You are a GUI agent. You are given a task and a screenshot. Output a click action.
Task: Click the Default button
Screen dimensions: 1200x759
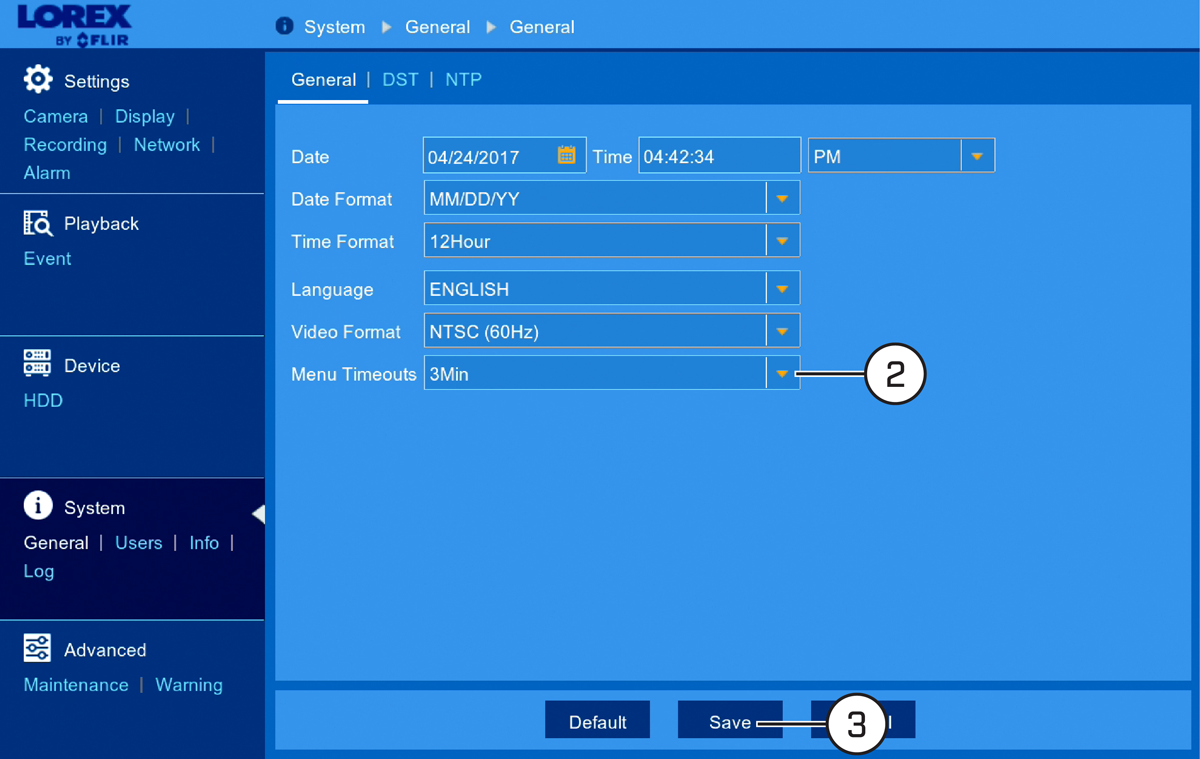tap(597, 721)
